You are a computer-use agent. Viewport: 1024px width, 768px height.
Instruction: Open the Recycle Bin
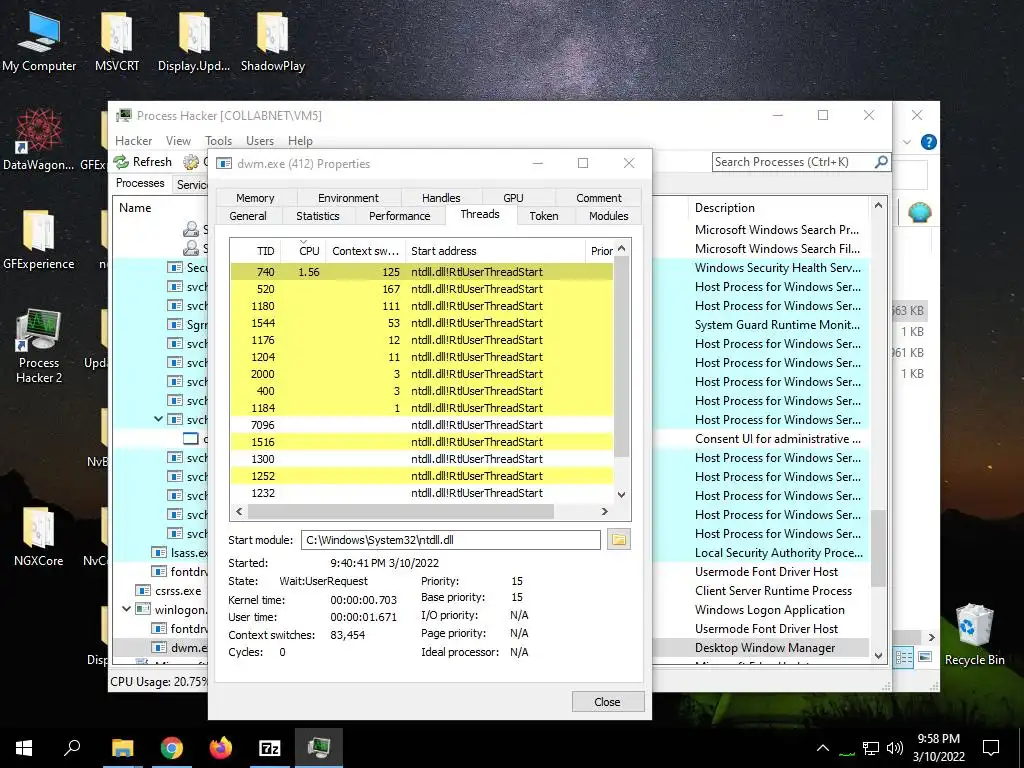(x=974, y=635)
